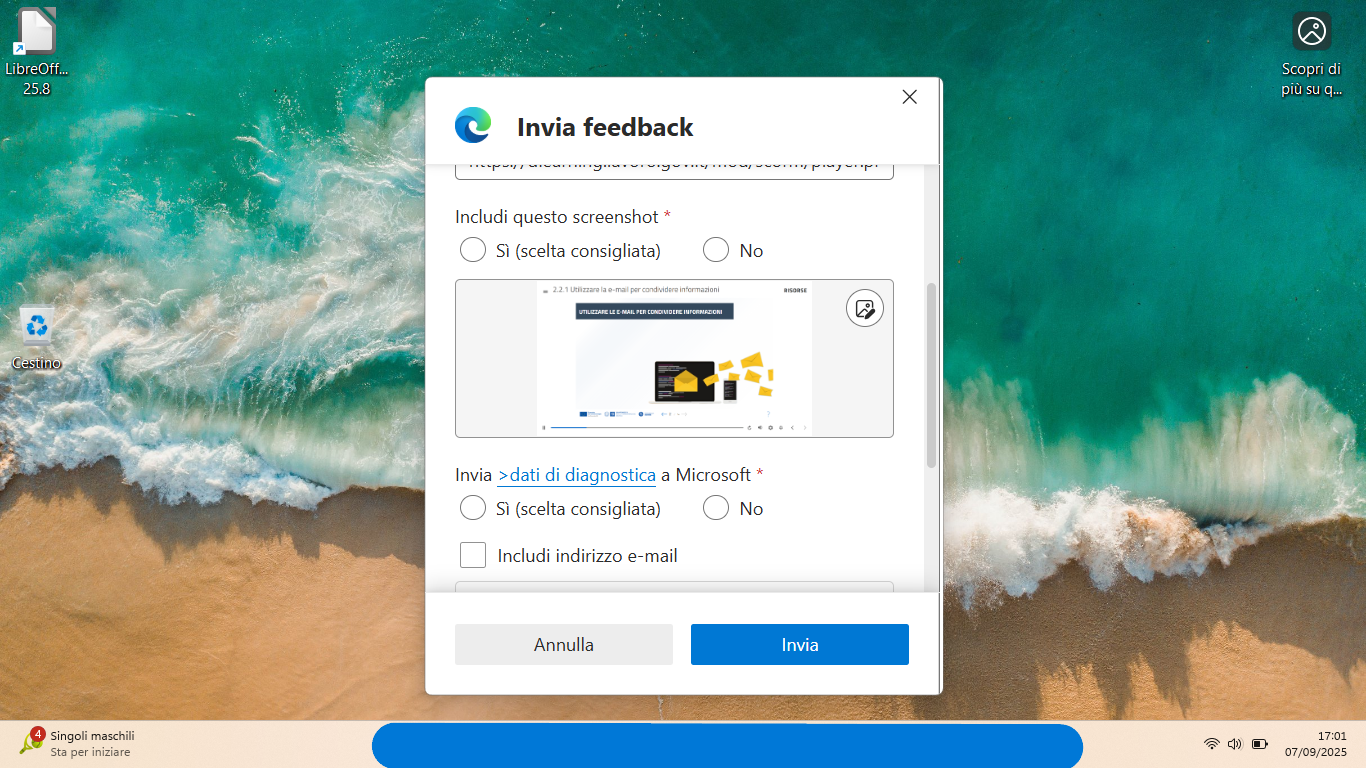Click the URL input field

tap(674, 170)
